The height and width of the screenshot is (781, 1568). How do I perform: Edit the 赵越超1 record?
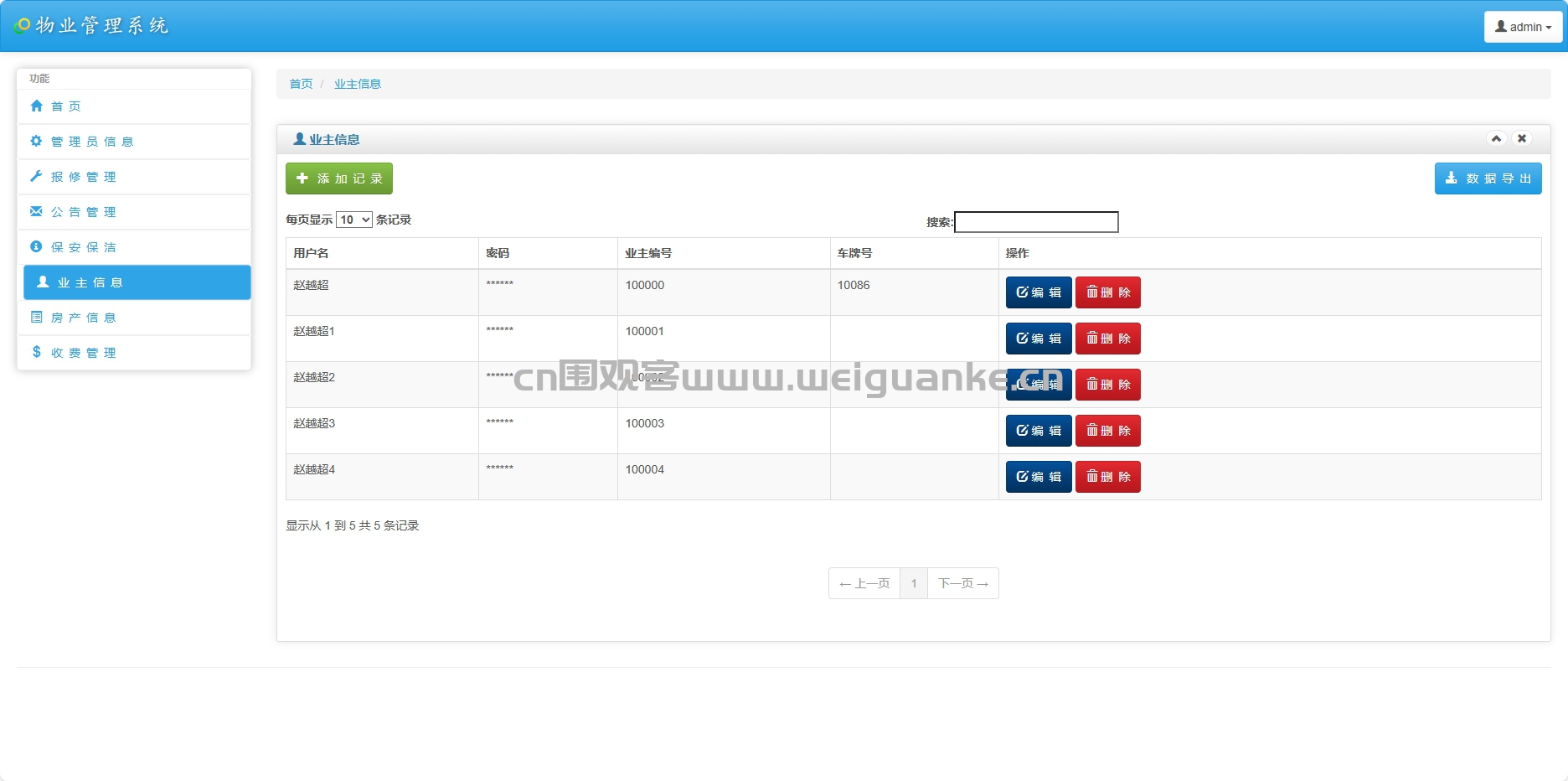click(1039, 339)
